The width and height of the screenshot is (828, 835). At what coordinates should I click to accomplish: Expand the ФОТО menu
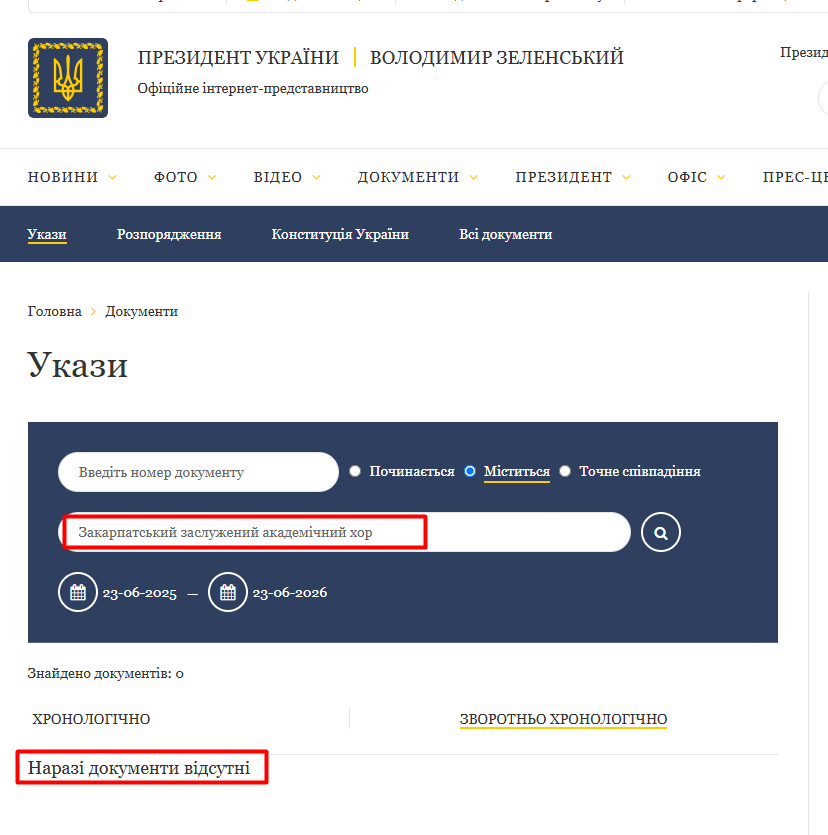point(185,177)
